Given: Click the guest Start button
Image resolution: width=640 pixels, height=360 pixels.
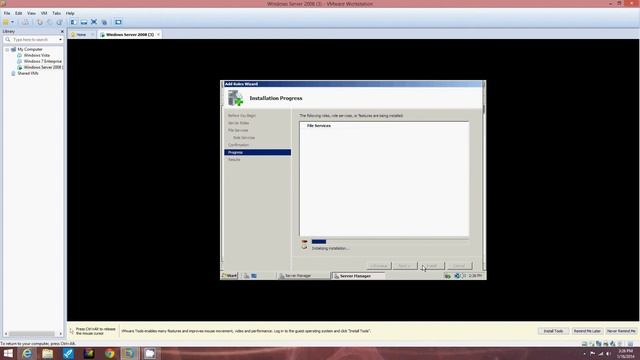Looking at the screenshot, I should click(x=229, y=276).
